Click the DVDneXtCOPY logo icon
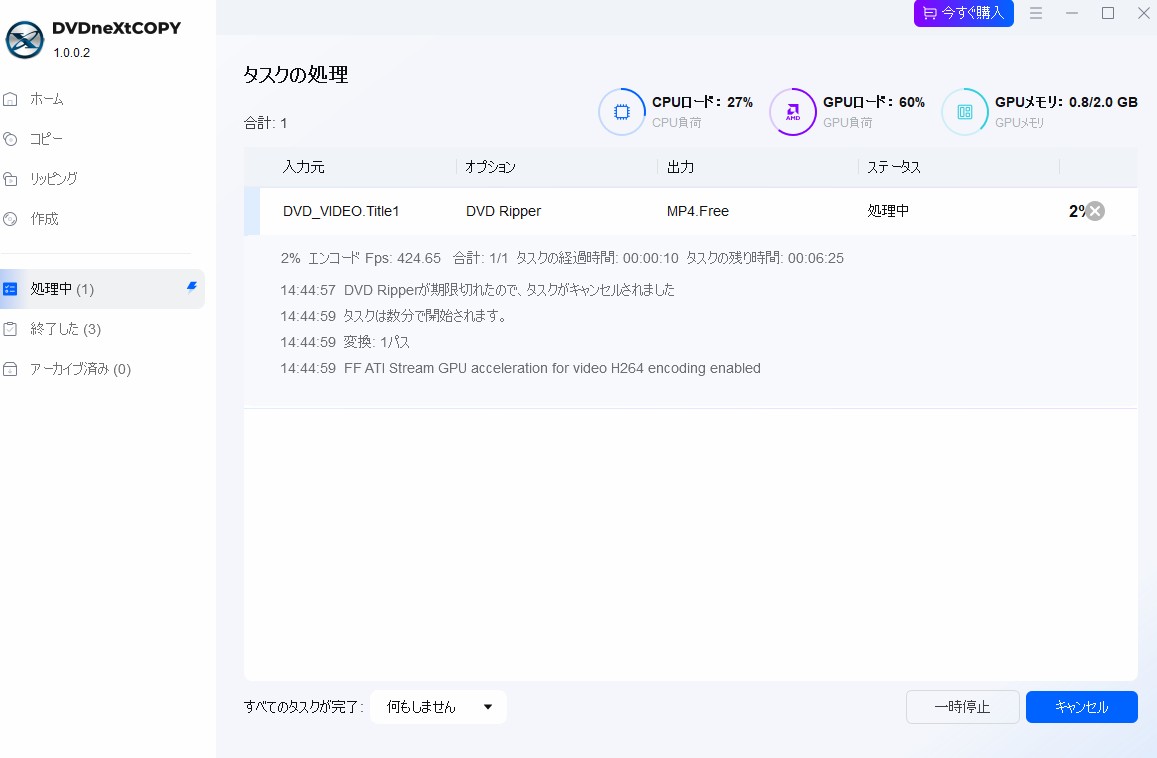Screen dimensions: 1157x758 (x=24, y=40)
